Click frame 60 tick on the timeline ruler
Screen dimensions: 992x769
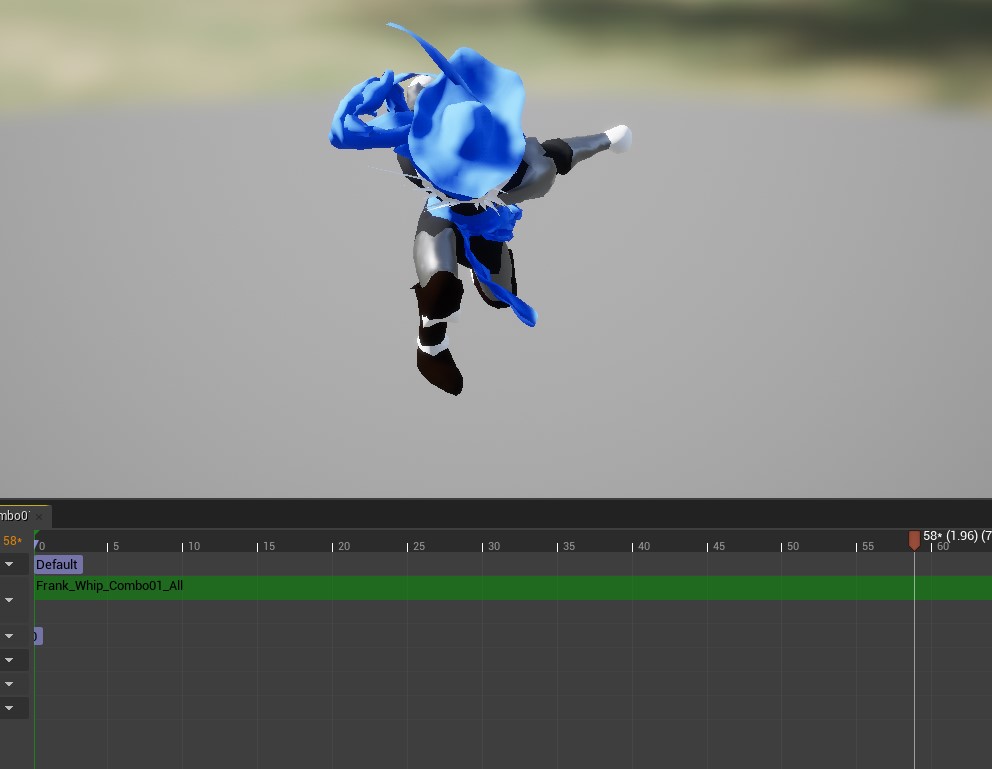pyautogui.click(x=933, y=547)
